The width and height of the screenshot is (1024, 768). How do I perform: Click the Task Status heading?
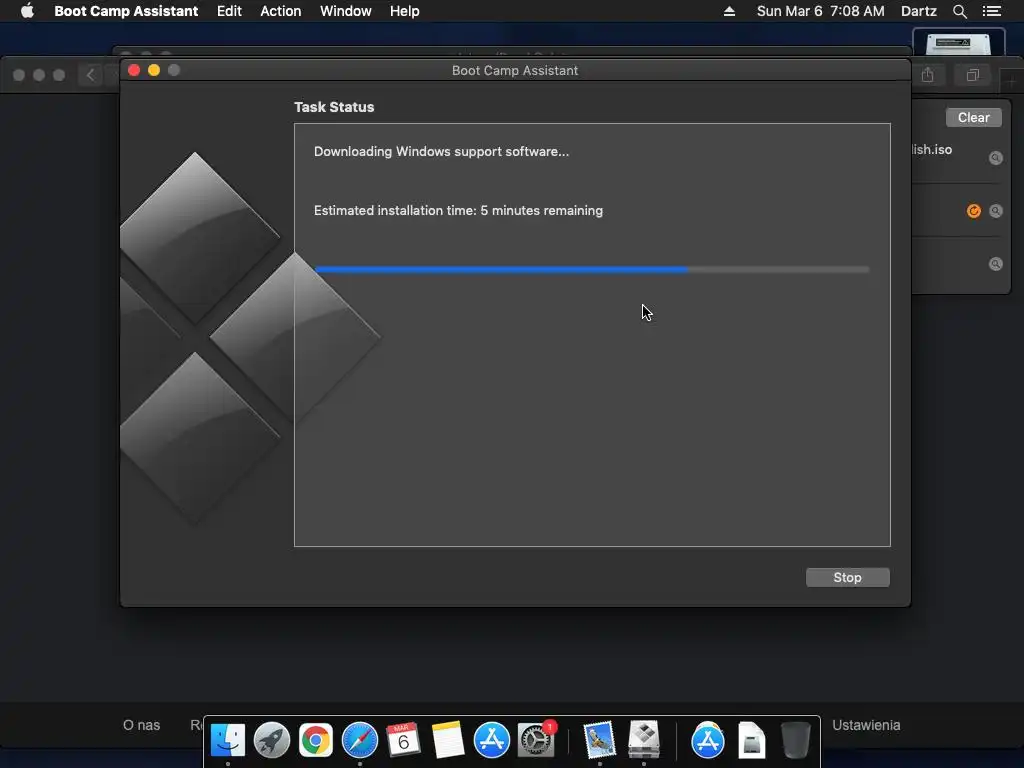[334, 107]
